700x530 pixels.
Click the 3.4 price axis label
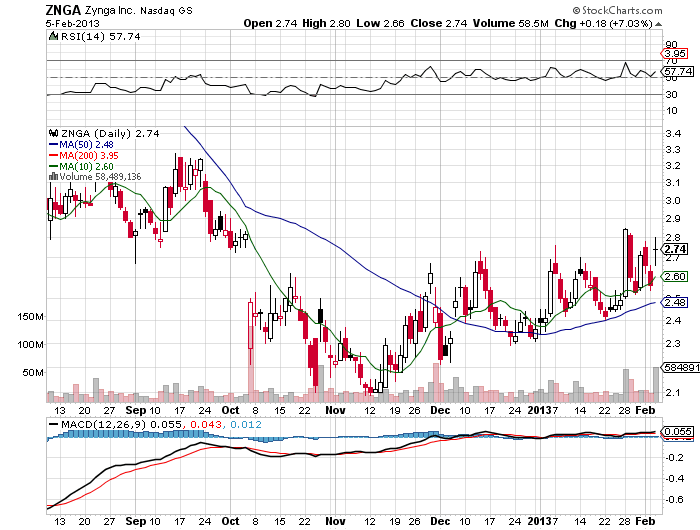673,134
